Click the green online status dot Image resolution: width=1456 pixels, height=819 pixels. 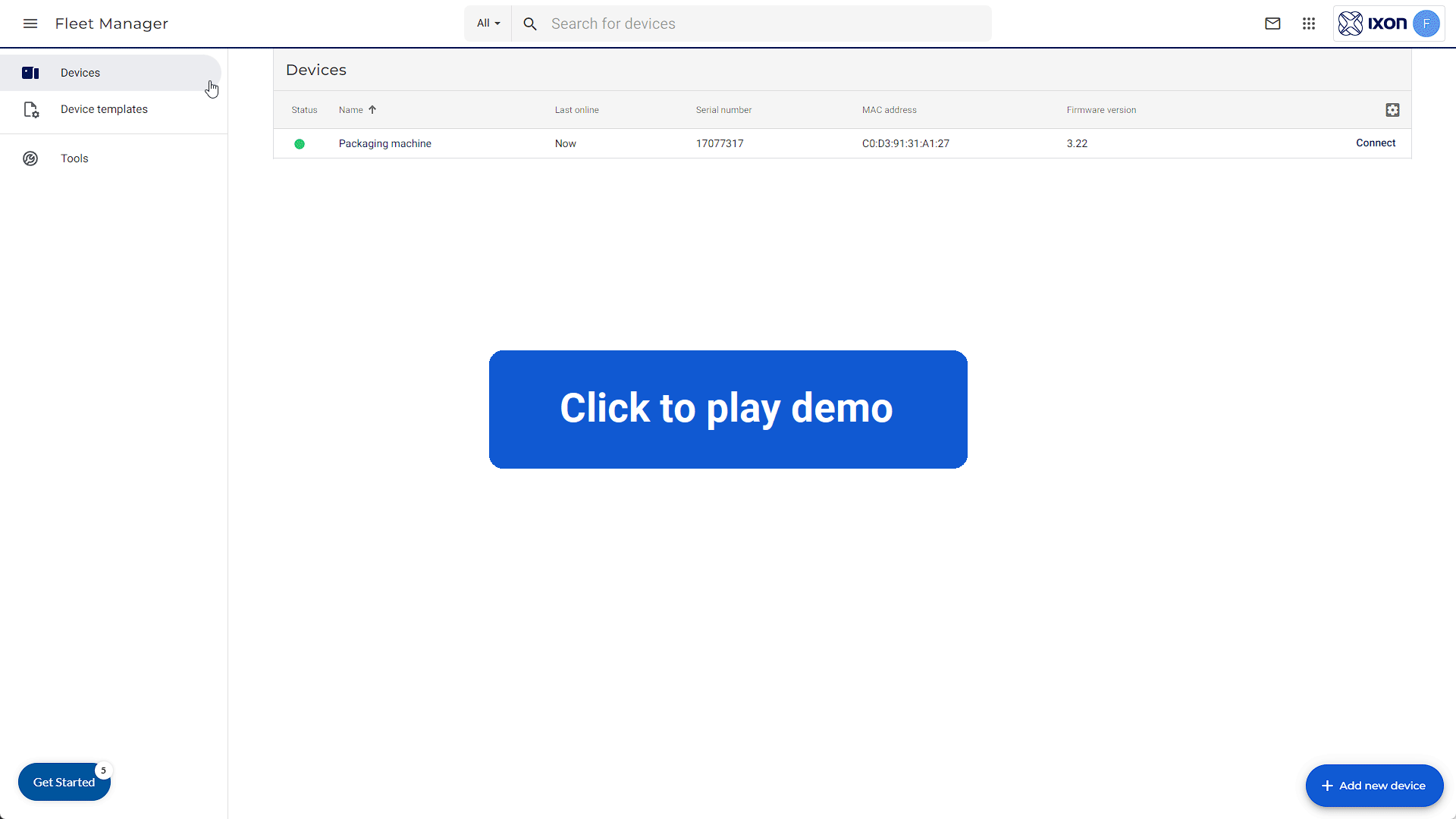[300, 144]
